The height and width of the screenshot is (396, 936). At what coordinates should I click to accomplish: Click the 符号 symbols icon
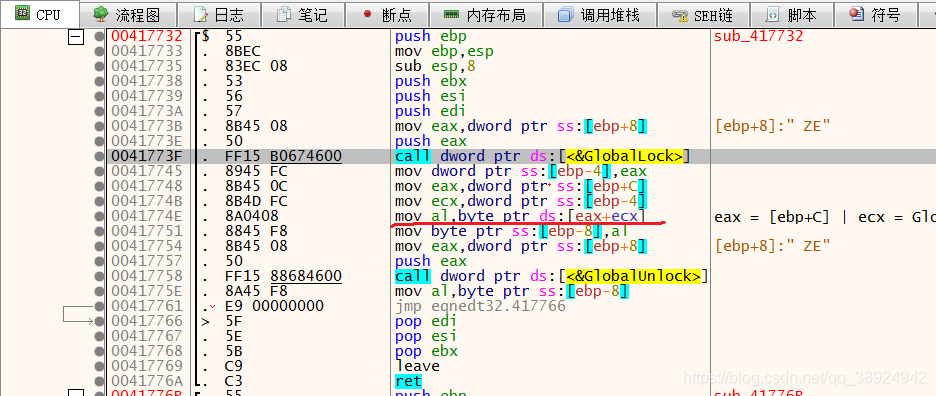(x=857, y=14)
